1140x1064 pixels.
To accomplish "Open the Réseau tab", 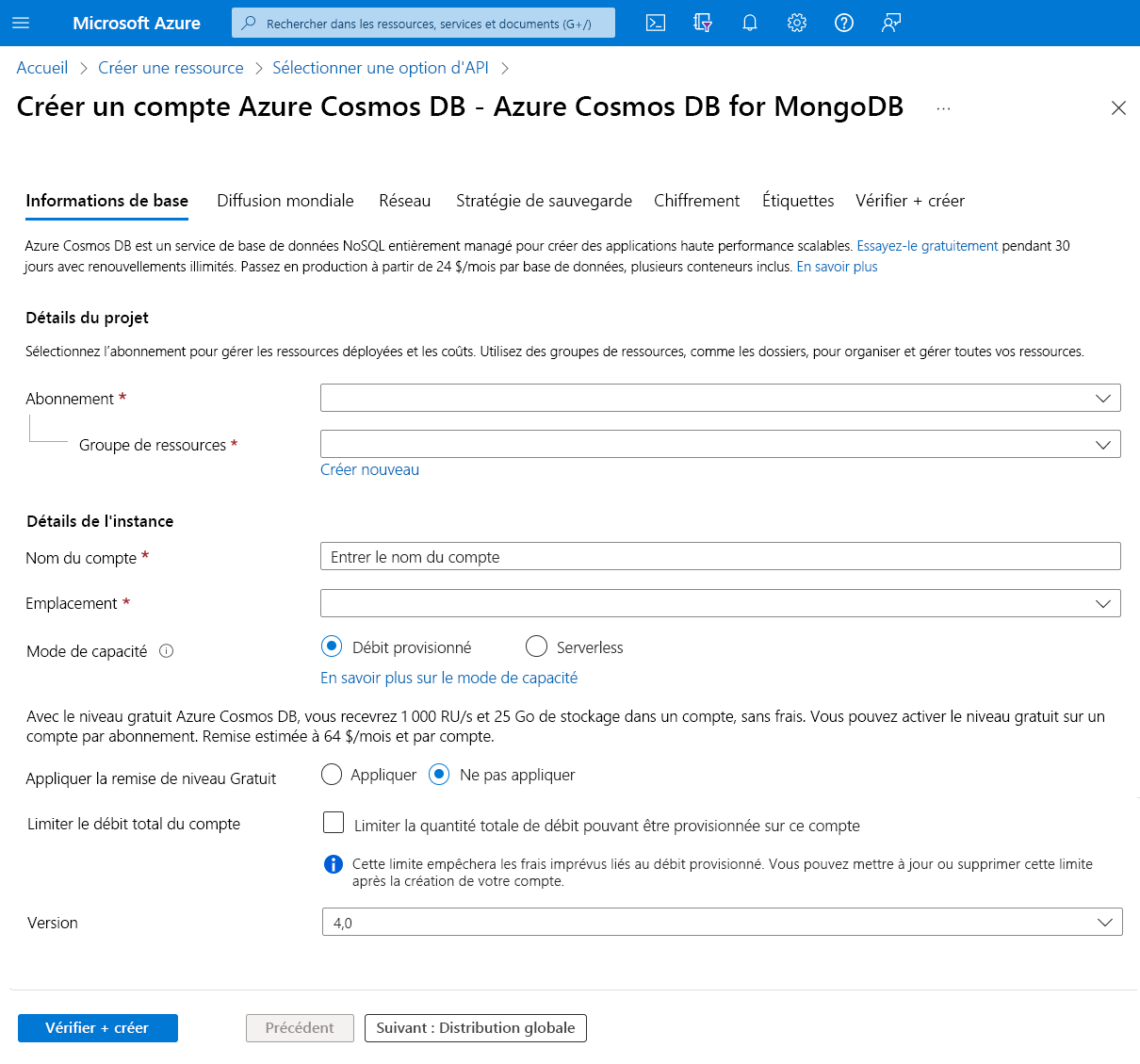I will click(x=405, y=201).
